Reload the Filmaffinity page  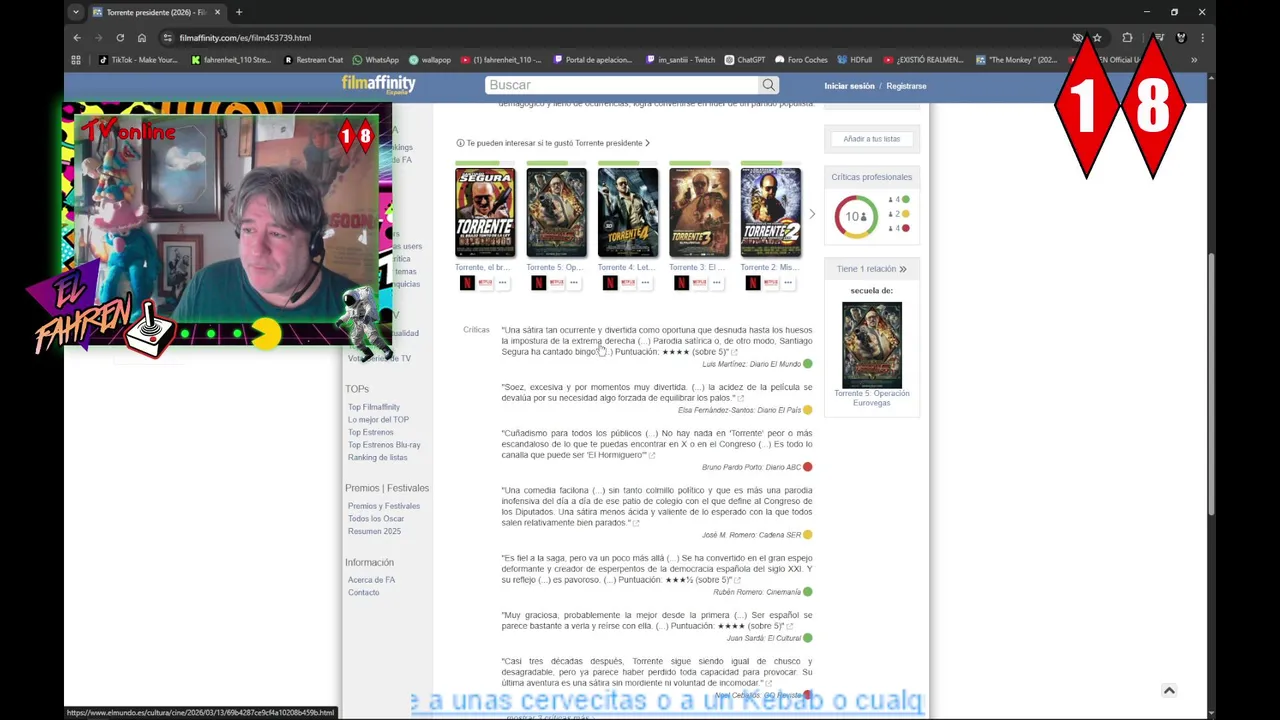click(120, 38)
